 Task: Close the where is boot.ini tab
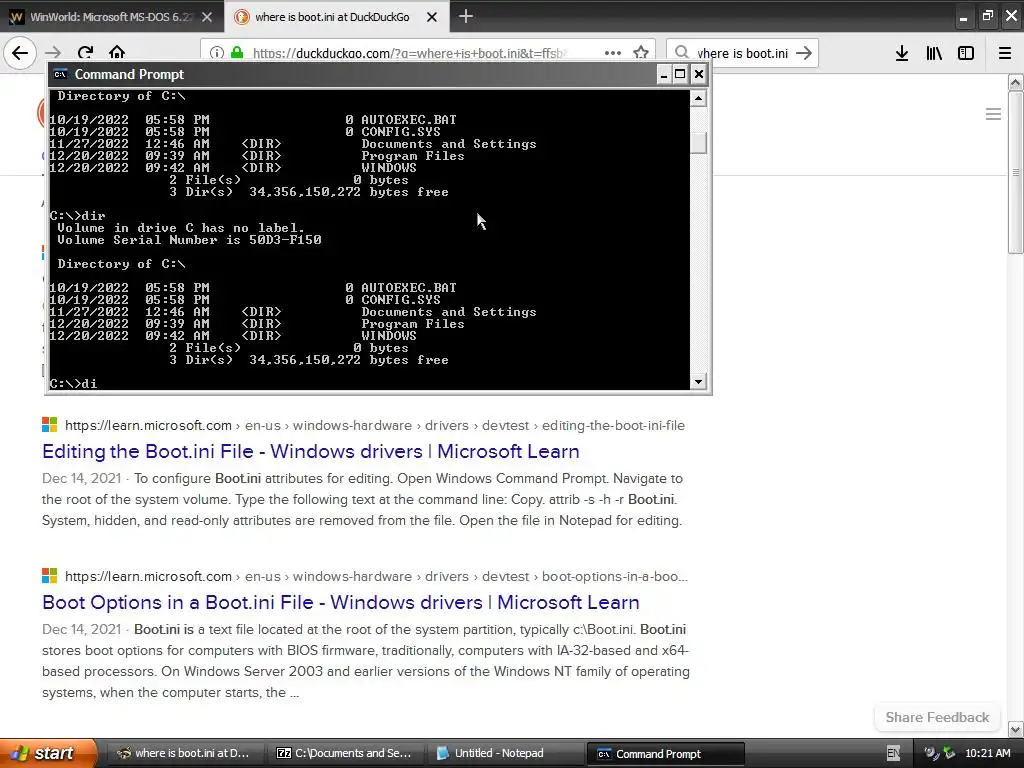432,17
